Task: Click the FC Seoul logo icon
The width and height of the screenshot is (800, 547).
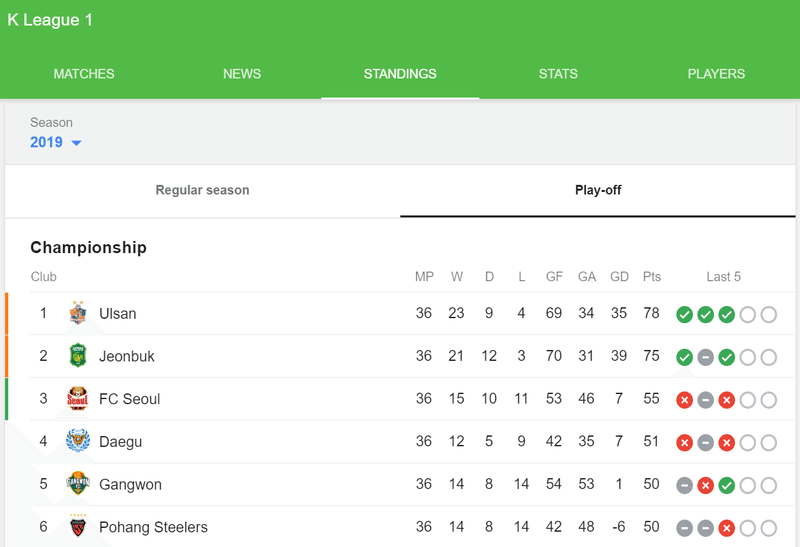Action: pyautogui.click(x=78, y=399)
